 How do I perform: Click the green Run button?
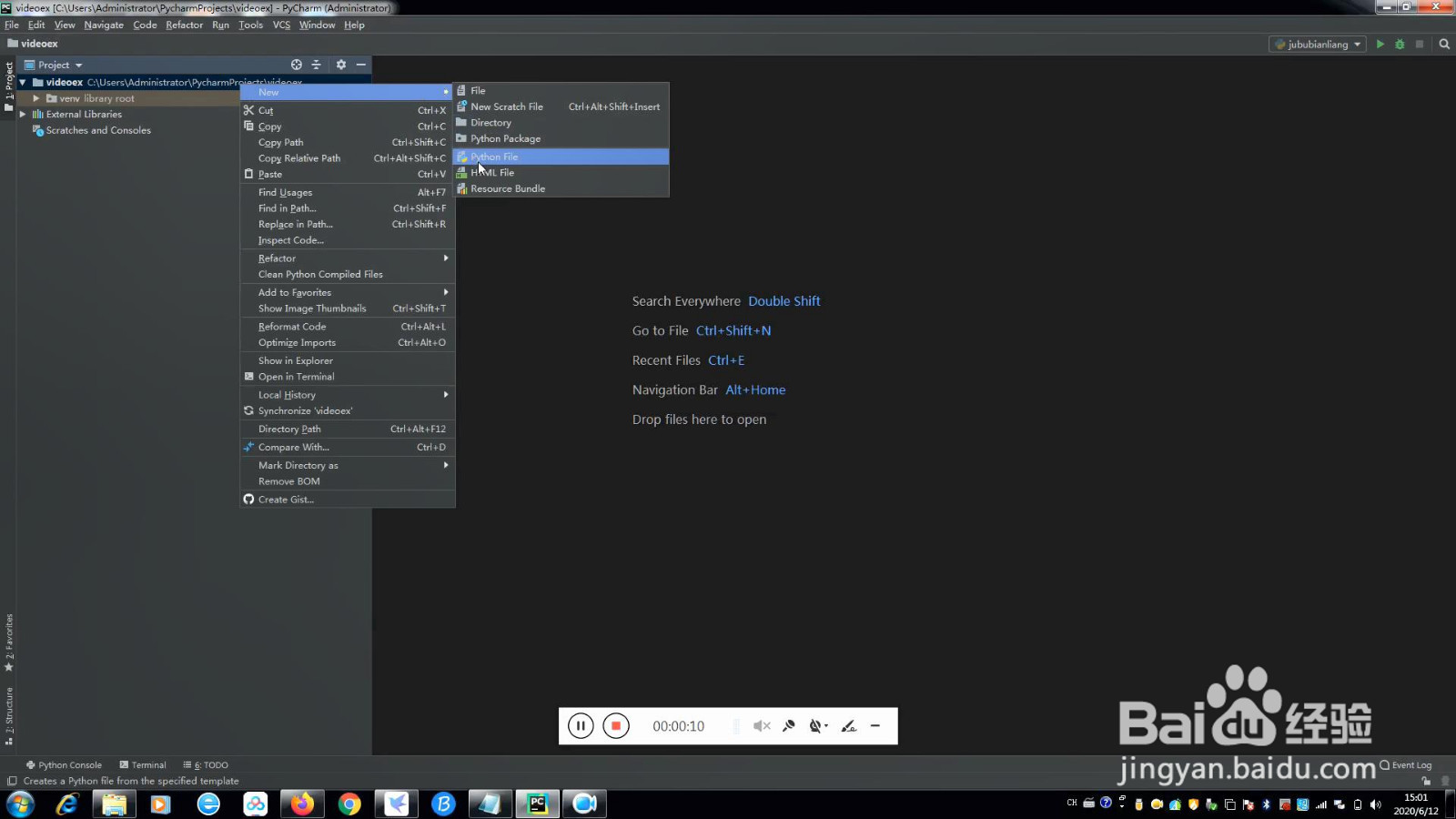[x=1380, y=44]
